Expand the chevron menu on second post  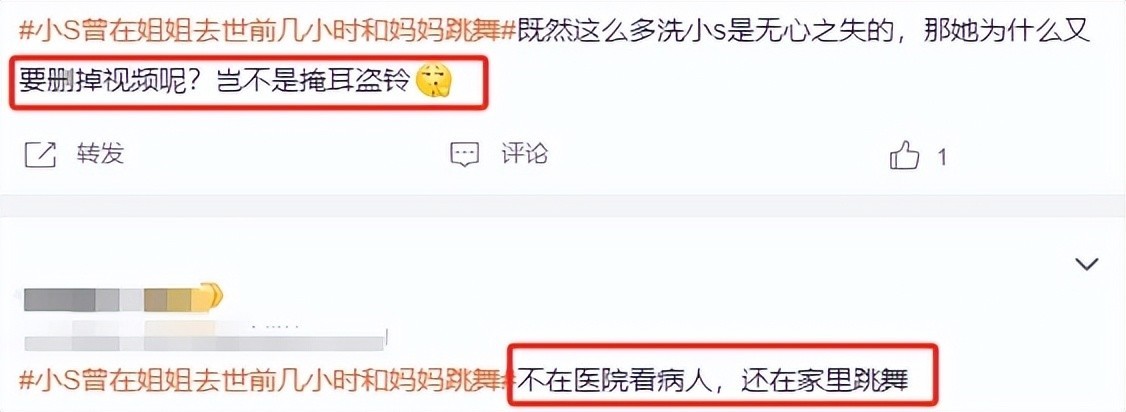[x=1087, y=264]
